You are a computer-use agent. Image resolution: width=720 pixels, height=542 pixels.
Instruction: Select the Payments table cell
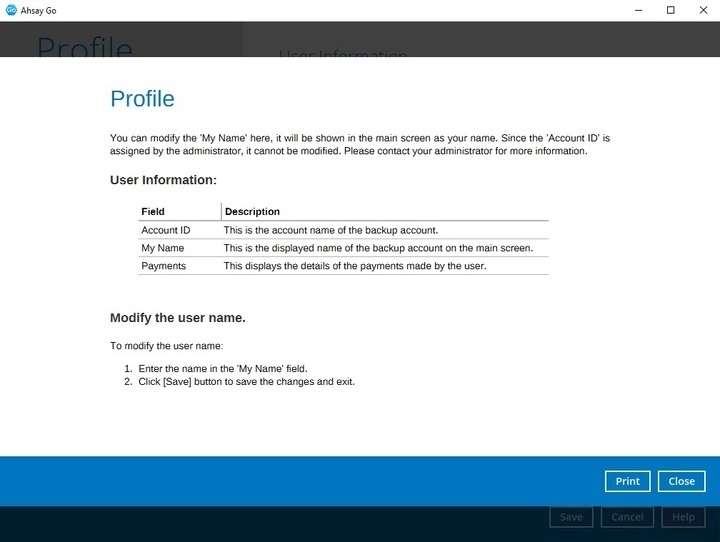click(163, 266)
